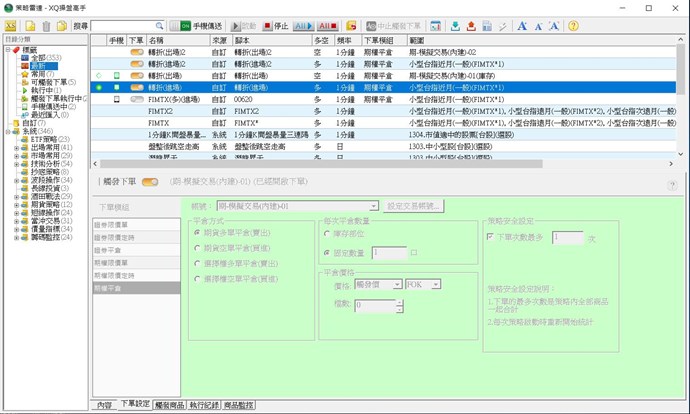
Task: Toggle the 觸發下單 switch in lower panel
Action: point(151,182)
